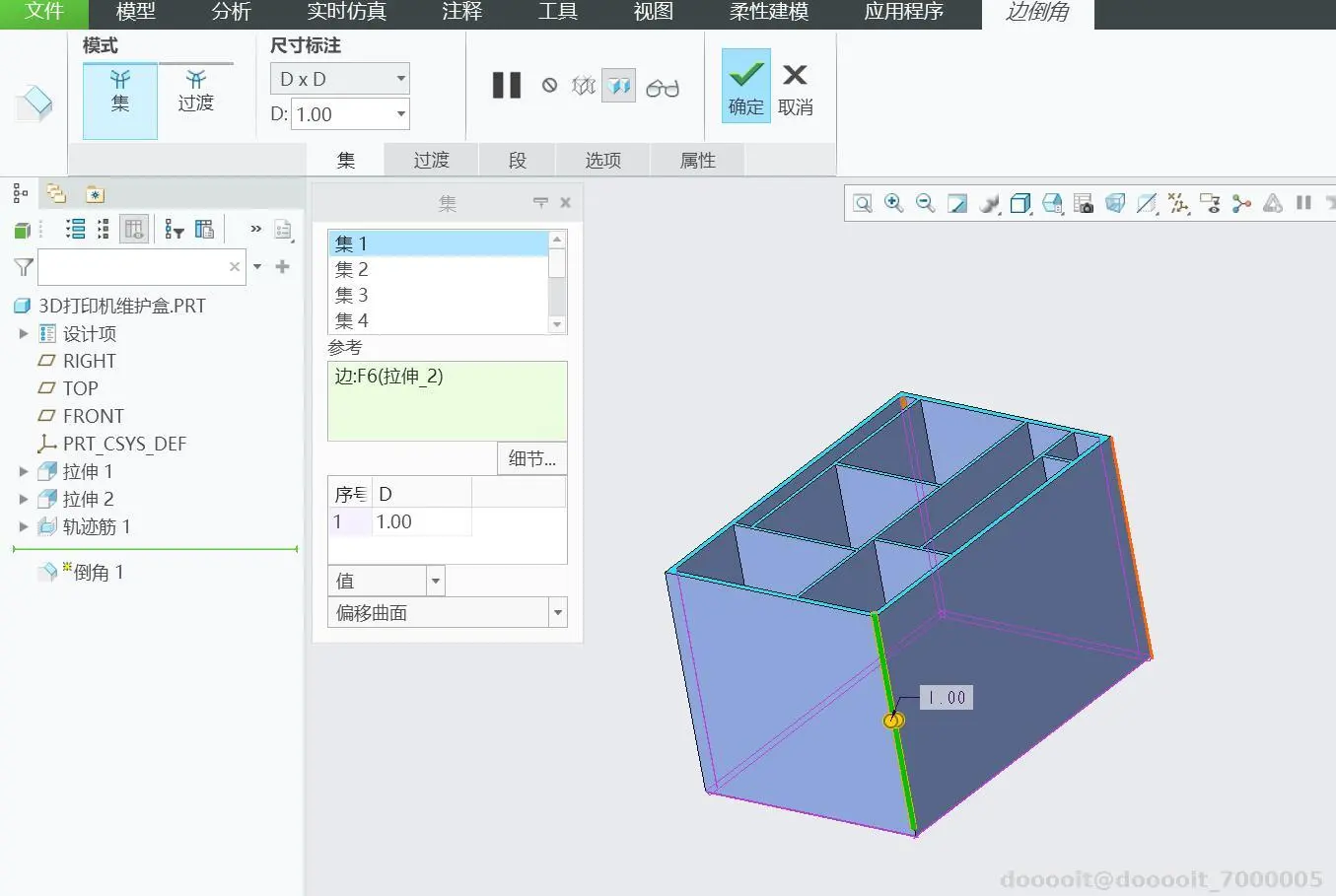
Task: Confirm chamfer with 确定 button
Action: click(x=746, y=86)
